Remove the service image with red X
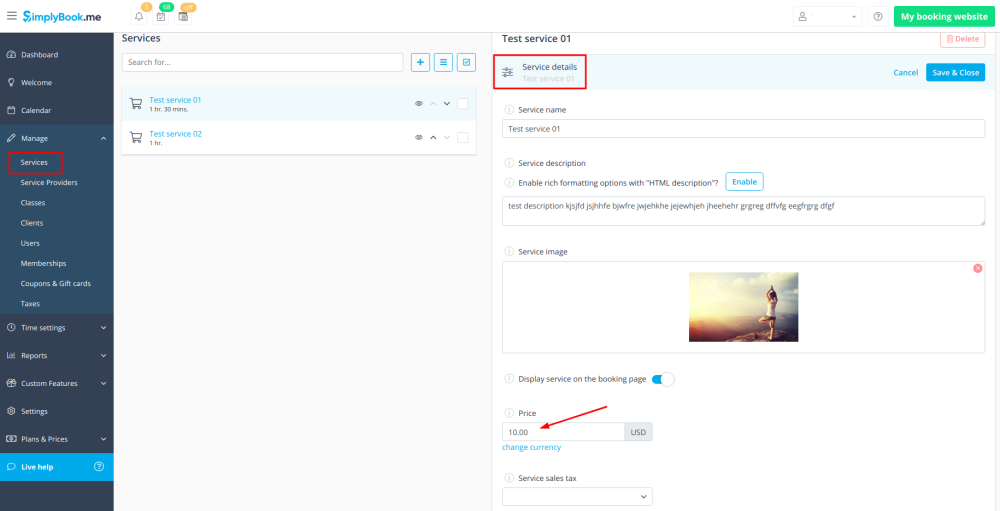1000x511 pixels. [x=977, y=268]
